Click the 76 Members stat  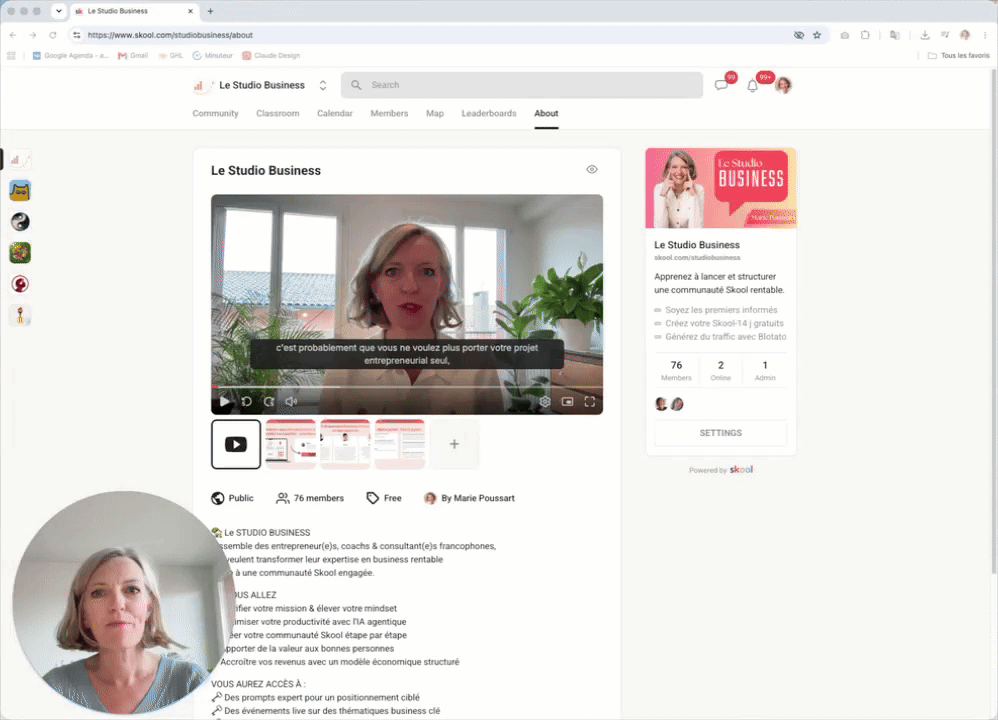point(676,370)
